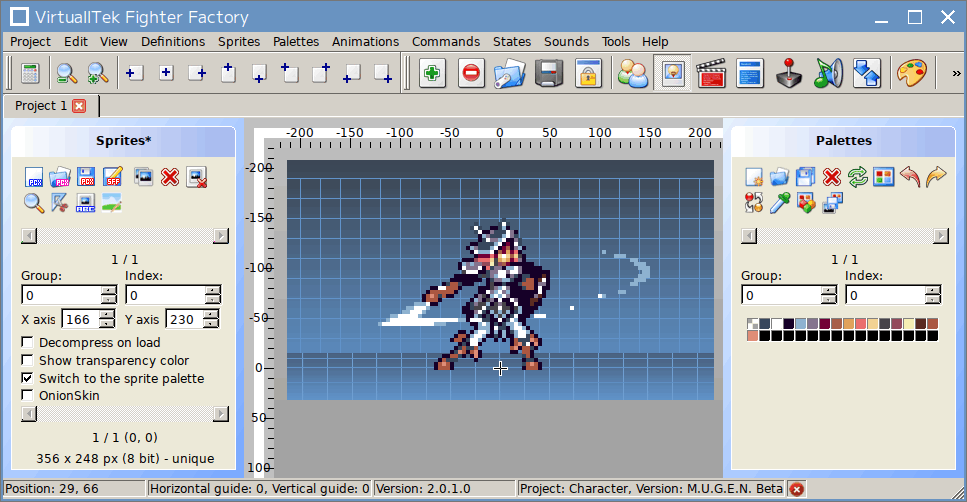
Task: Align axis to the sprite's bottom right corner
Action: (384, 73)
